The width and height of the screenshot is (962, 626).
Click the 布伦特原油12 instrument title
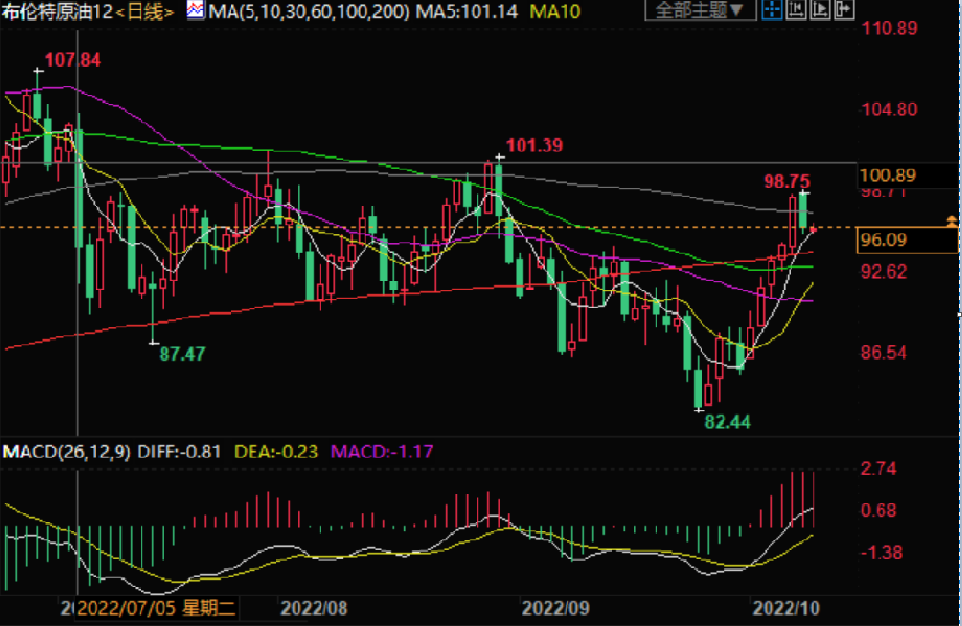click(56, 12)
